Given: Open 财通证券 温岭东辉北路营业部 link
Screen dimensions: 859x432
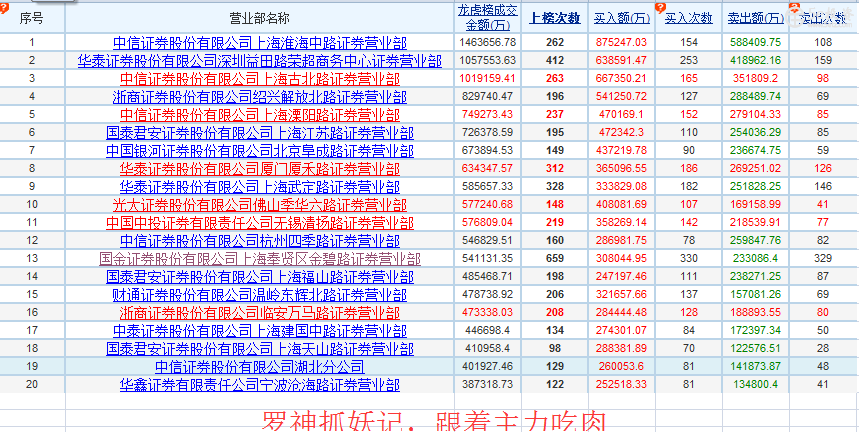Looking at the screenshot, I should tap(260, 295).
